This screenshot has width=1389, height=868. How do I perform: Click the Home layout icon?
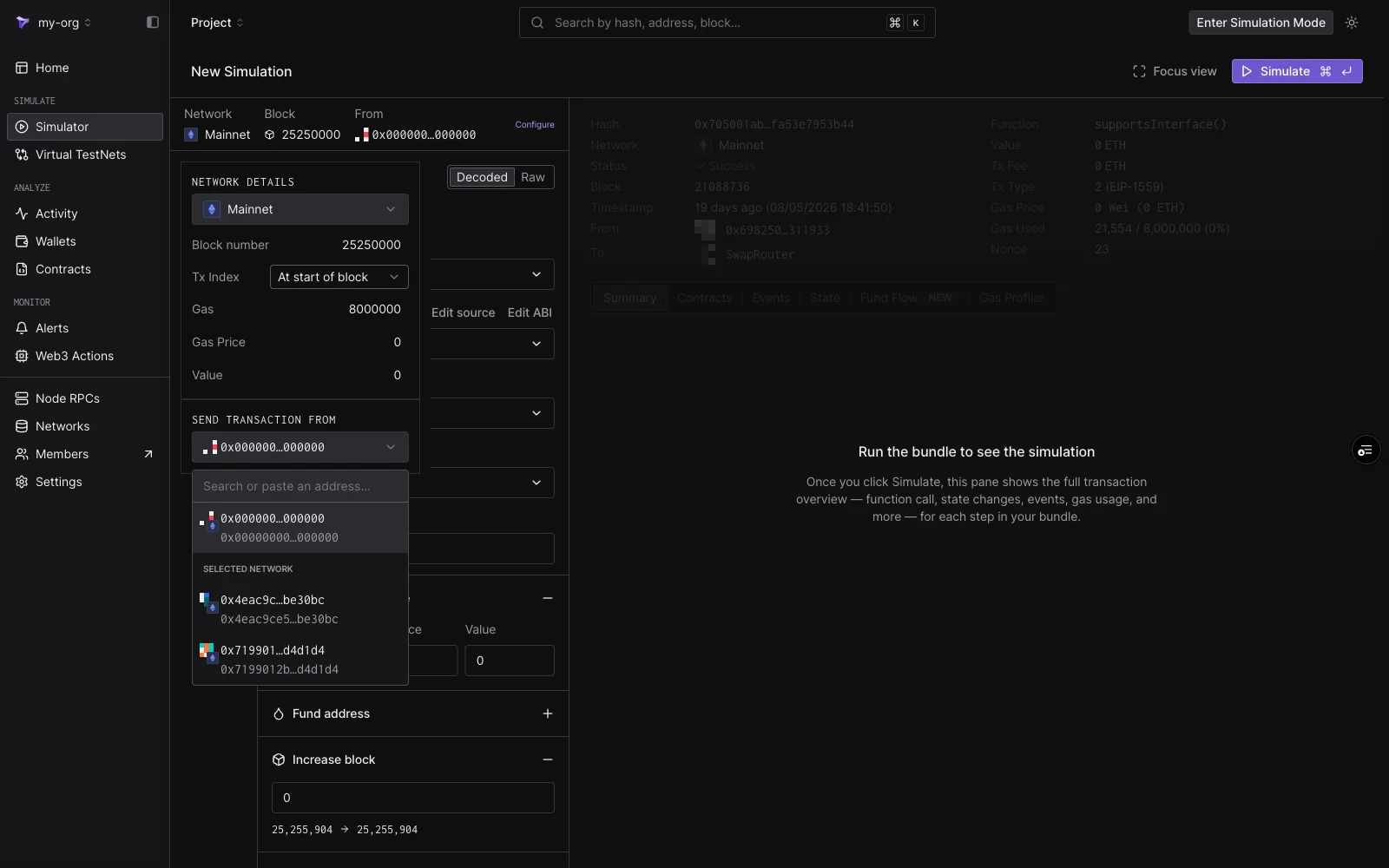click(22, 68)
